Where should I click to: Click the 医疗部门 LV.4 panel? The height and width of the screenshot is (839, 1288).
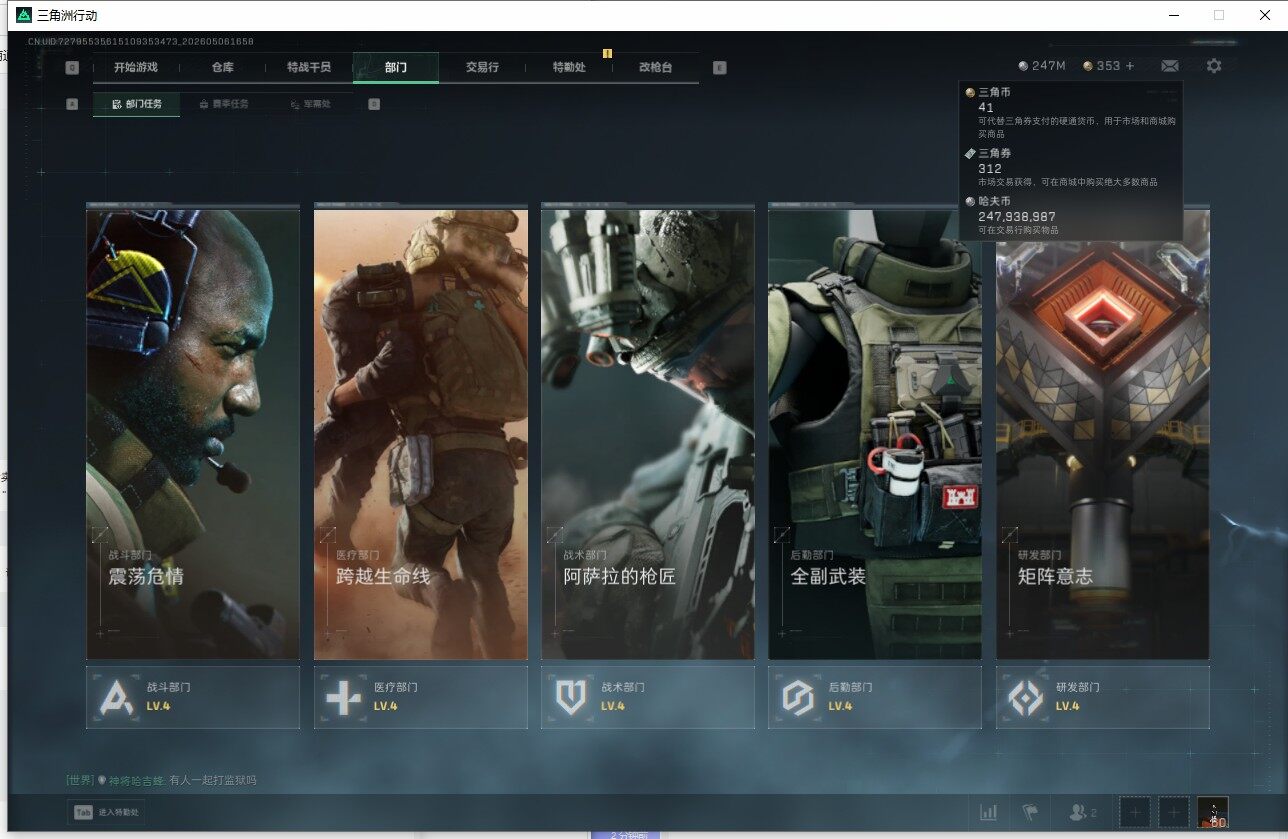pyautogui.click(x=421, y=698)
